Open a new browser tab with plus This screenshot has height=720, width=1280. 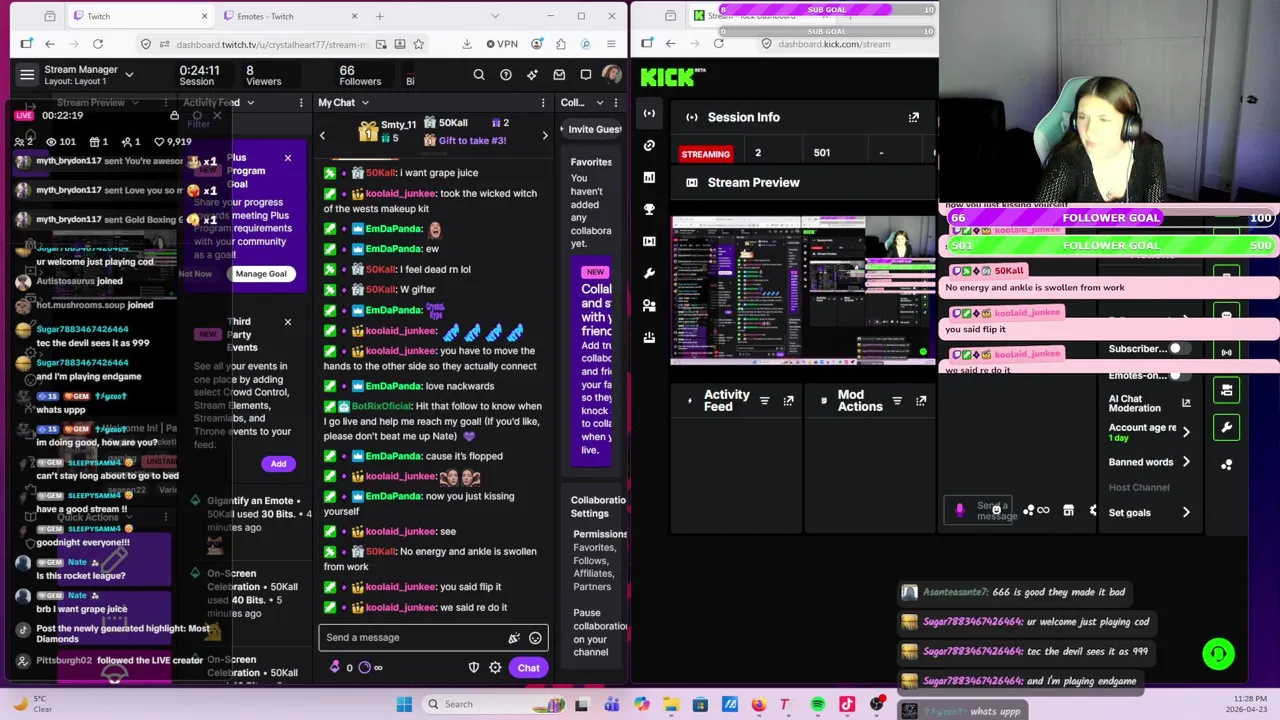379,16
